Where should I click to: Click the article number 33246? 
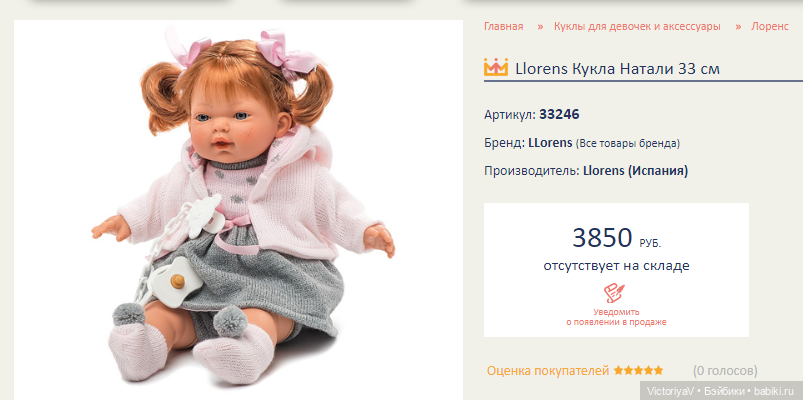(559, 115)
